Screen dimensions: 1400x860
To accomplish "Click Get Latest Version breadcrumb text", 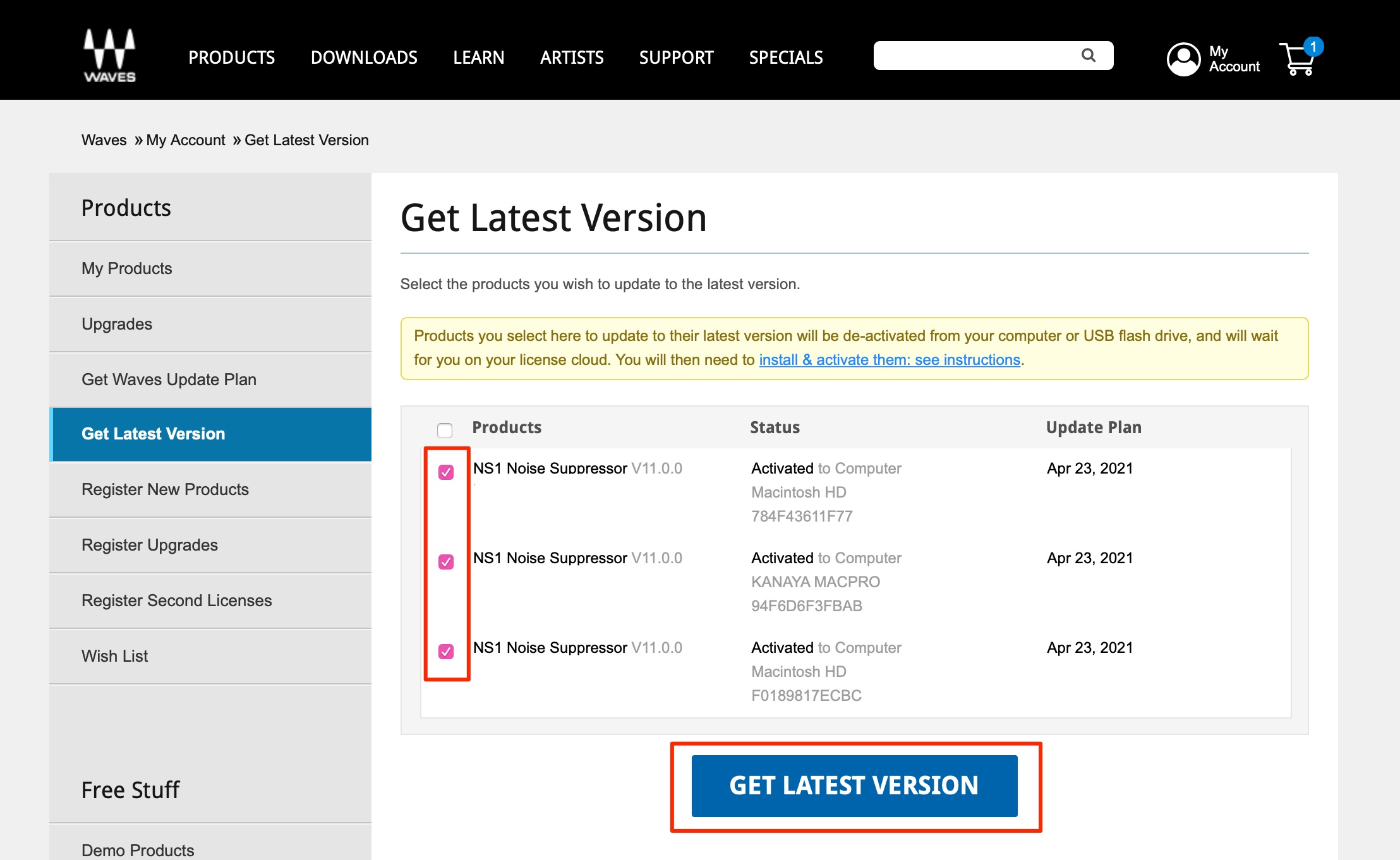I will click(x=306, y=140).
